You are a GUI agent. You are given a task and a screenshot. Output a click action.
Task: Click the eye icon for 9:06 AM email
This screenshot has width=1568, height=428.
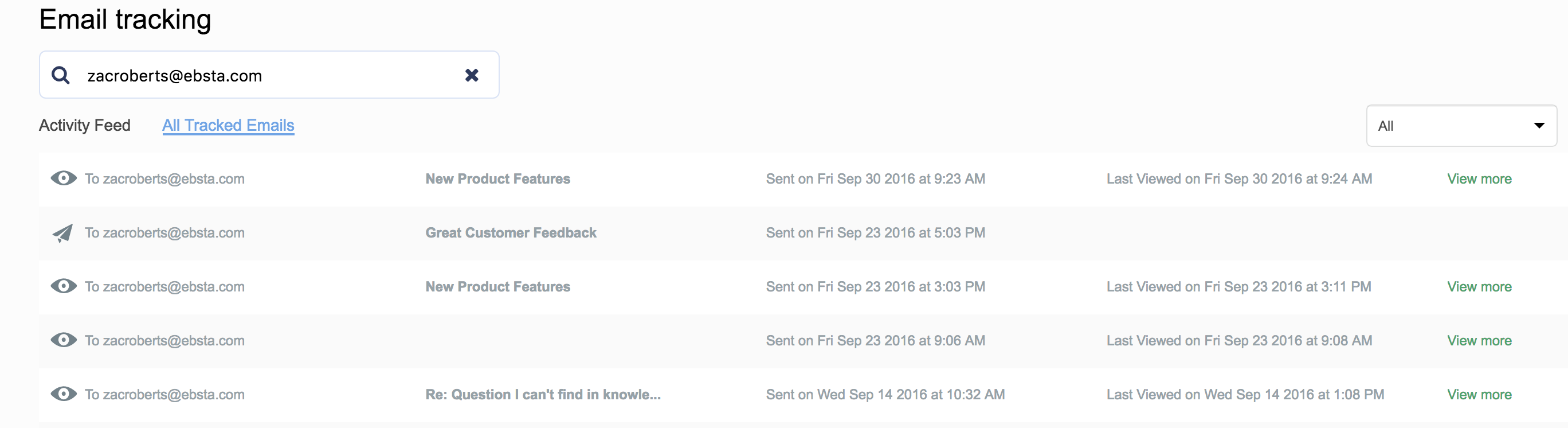[x=63, y=340]
